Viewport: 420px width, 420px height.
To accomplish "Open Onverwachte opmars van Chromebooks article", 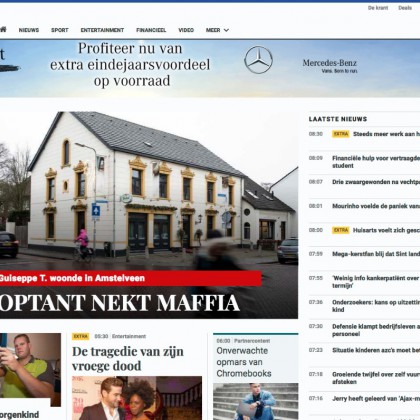I will [244, 362].
